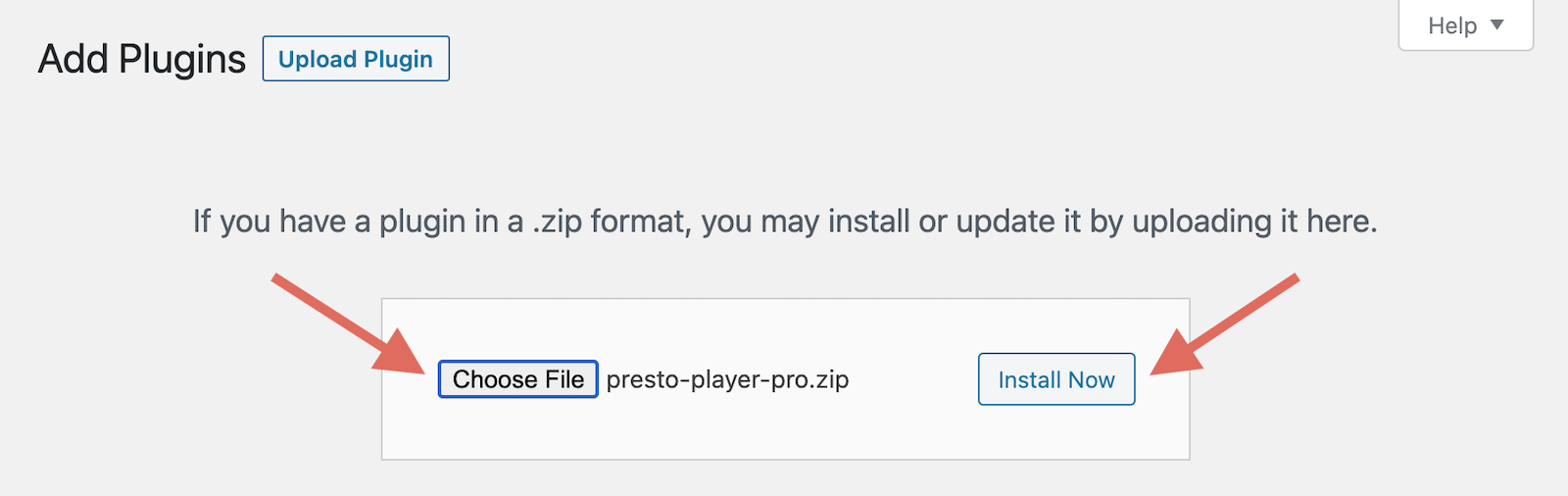This screenshot has width=1568, height=496.
Task: Start installing the selected presto-player-pro.zip
Action: [1055, 379]
